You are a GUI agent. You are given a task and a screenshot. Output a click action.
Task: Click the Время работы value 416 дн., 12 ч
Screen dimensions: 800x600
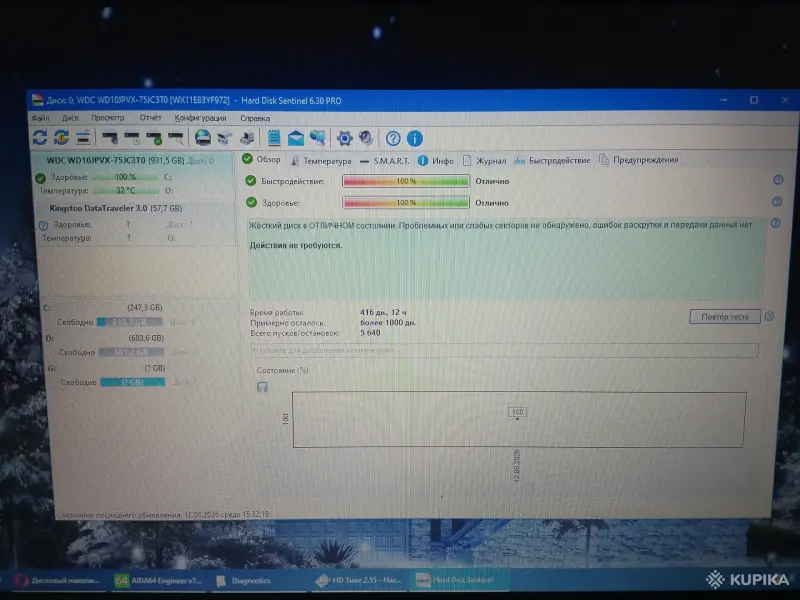point(383,312)
